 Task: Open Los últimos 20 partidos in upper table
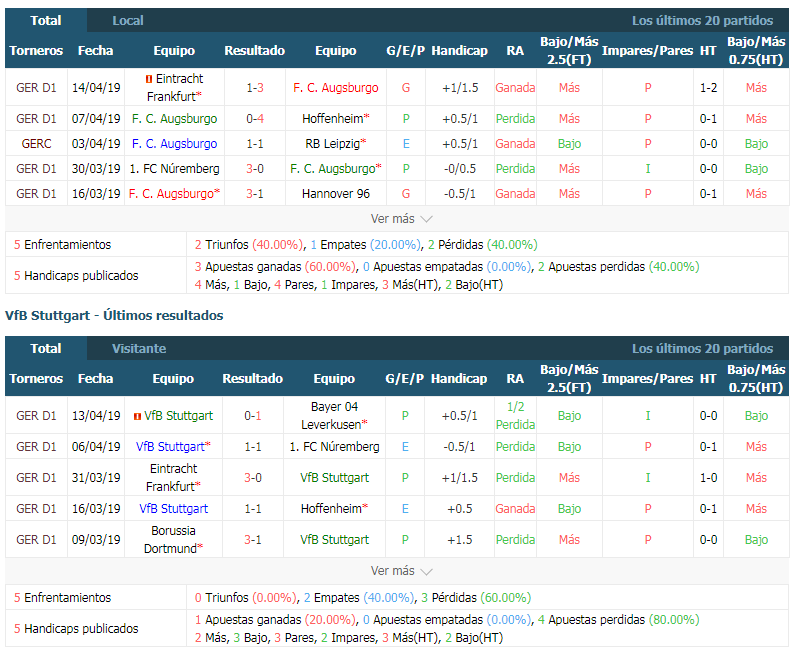click(x=702, y=21)
